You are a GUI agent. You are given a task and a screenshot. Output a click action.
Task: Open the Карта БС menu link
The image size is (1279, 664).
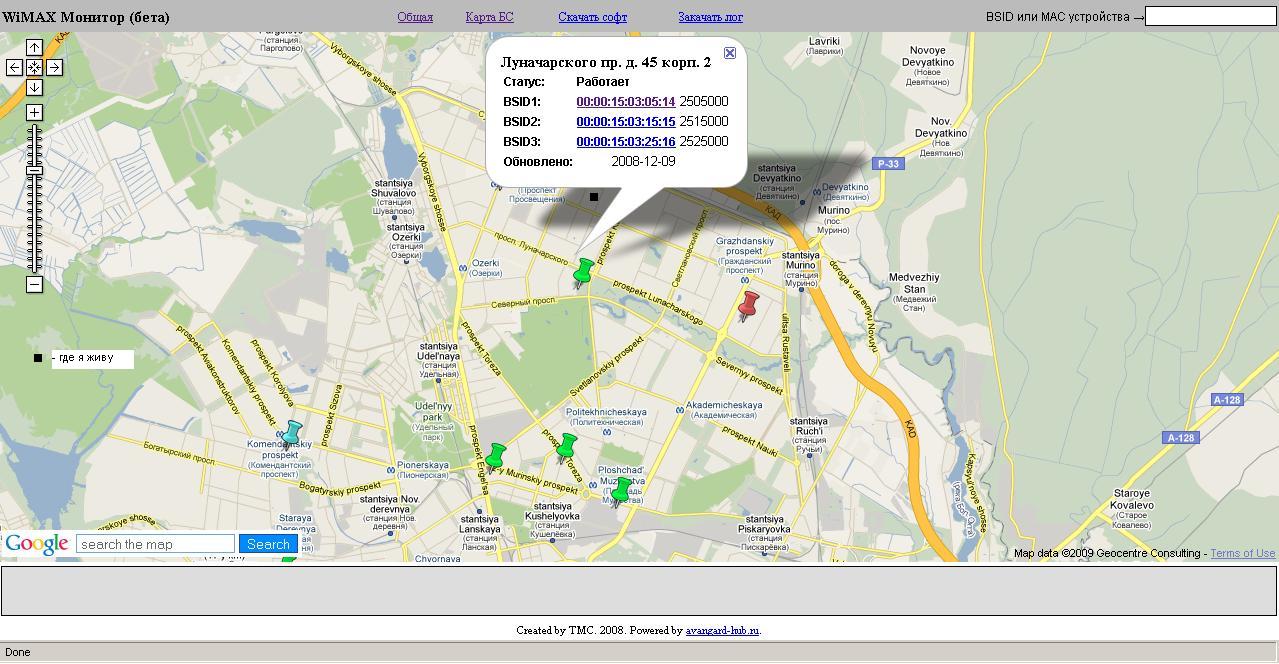[x=489, y=17]
